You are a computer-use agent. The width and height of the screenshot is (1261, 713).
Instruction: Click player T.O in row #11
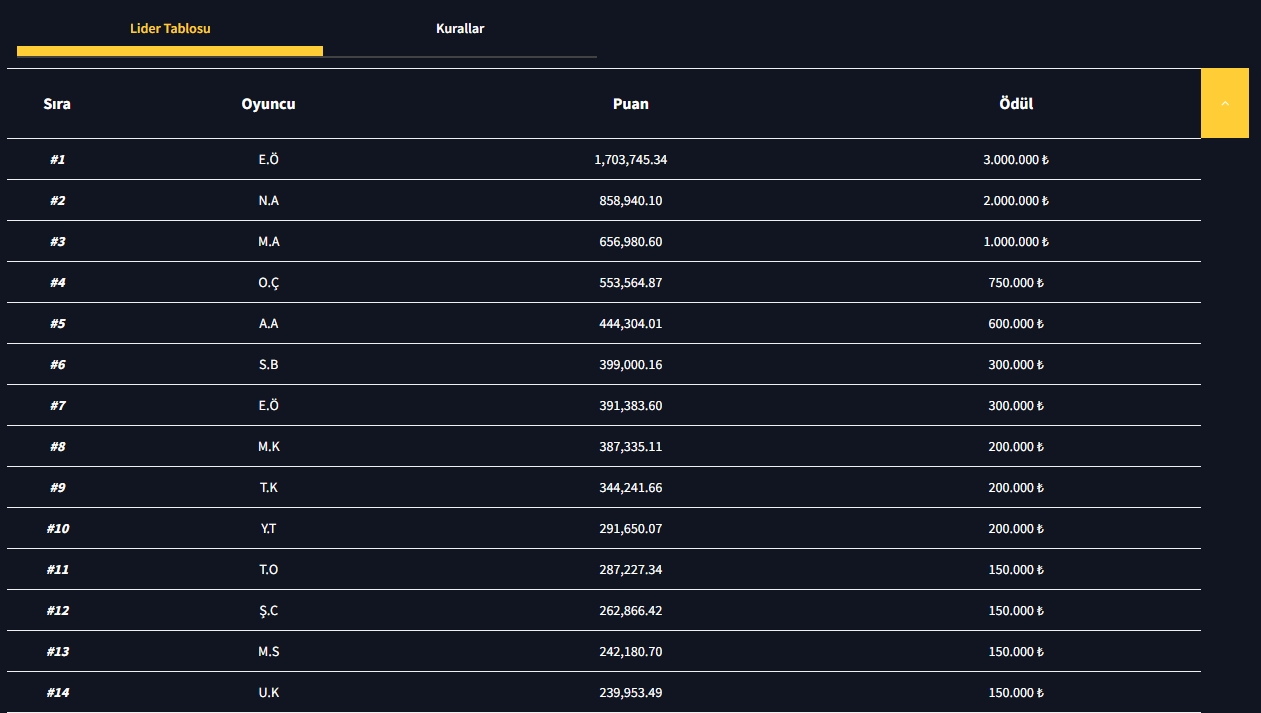point(268,569)
